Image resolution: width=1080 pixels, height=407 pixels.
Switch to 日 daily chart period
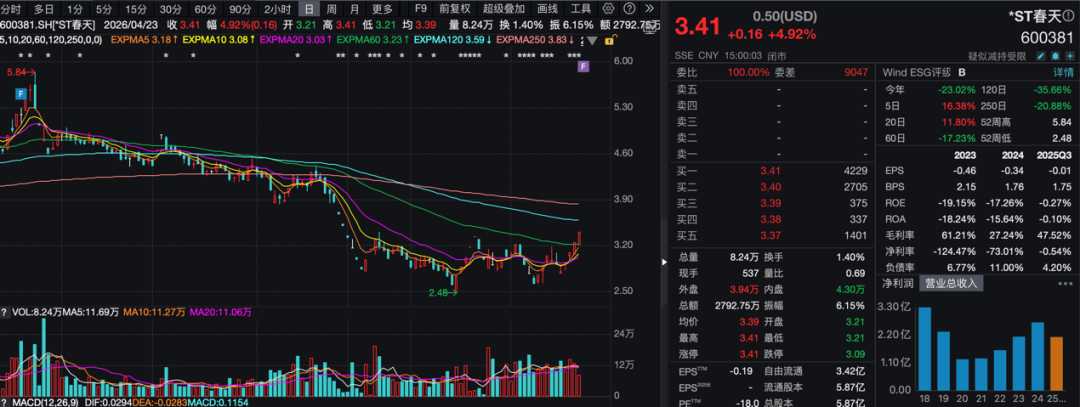309,9
